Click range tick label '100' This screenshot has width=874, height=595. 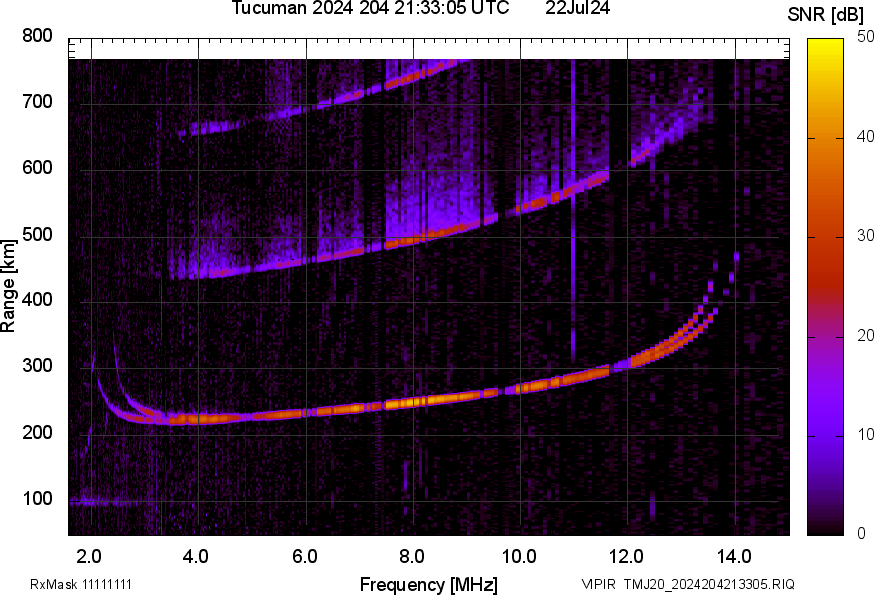(x=37, y=499)
